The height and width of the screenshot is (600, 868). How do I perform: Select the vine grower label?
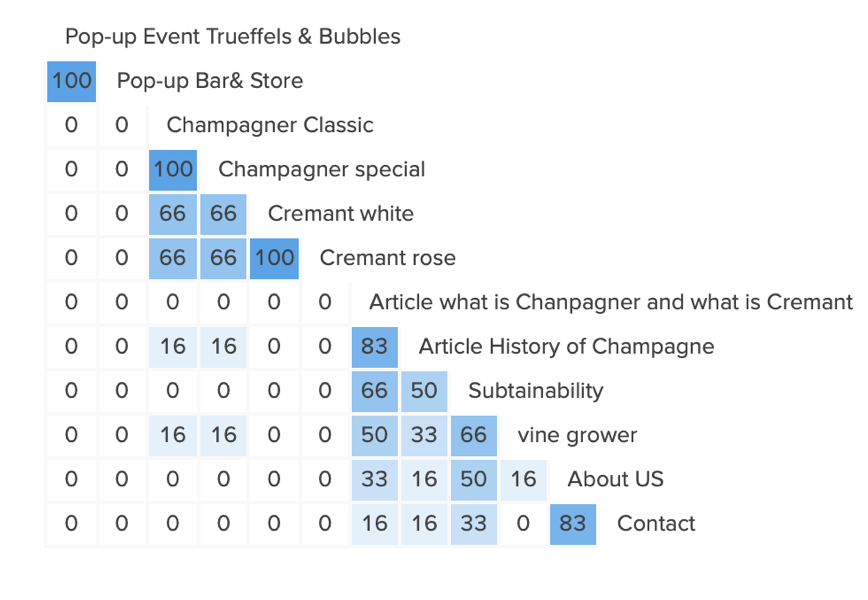(577, 435)
